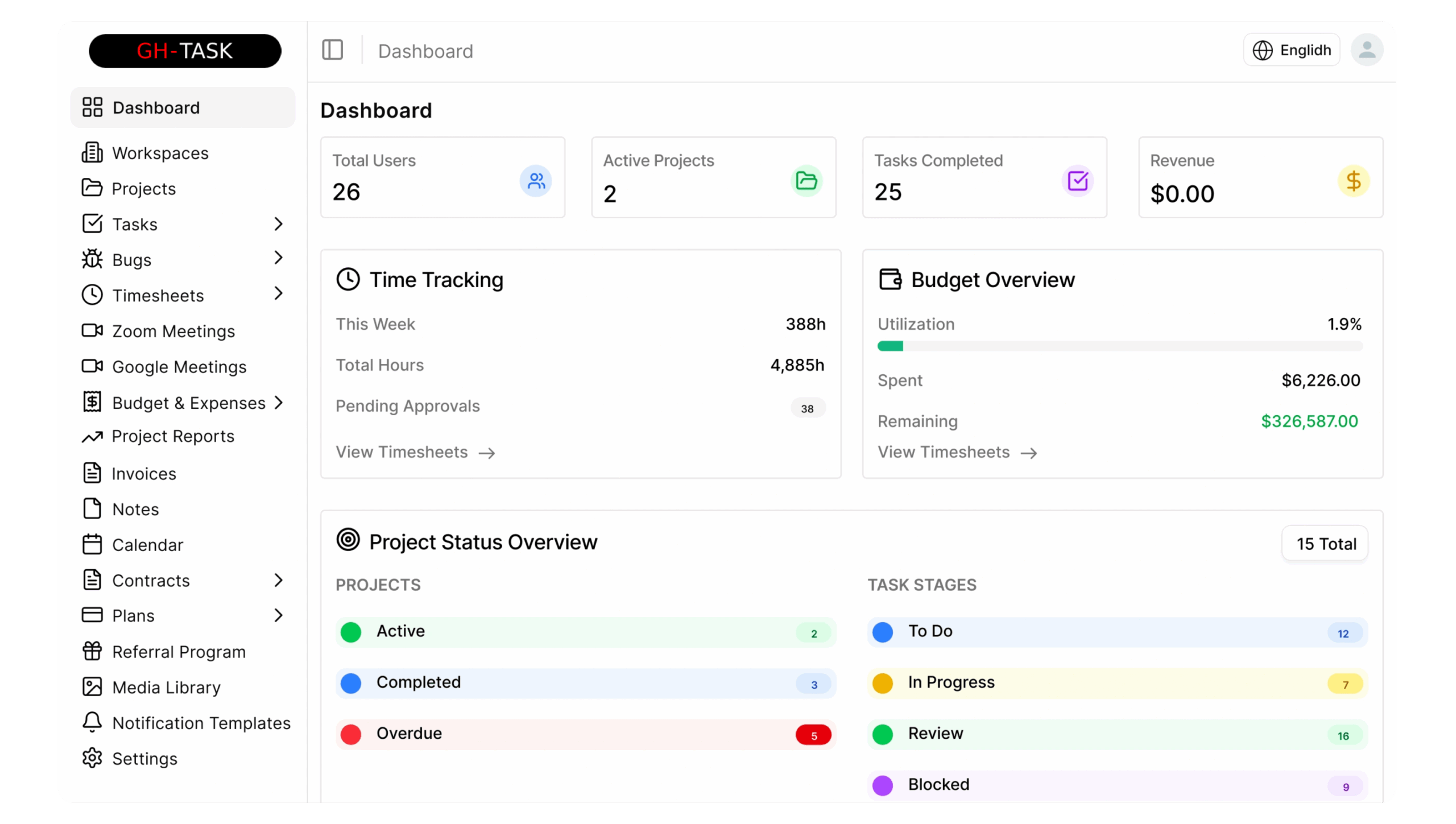Select the In Progress task stage row
Image resolution: width=1456 pixels, height=824 pixels.
click(x=1117, y=684)
